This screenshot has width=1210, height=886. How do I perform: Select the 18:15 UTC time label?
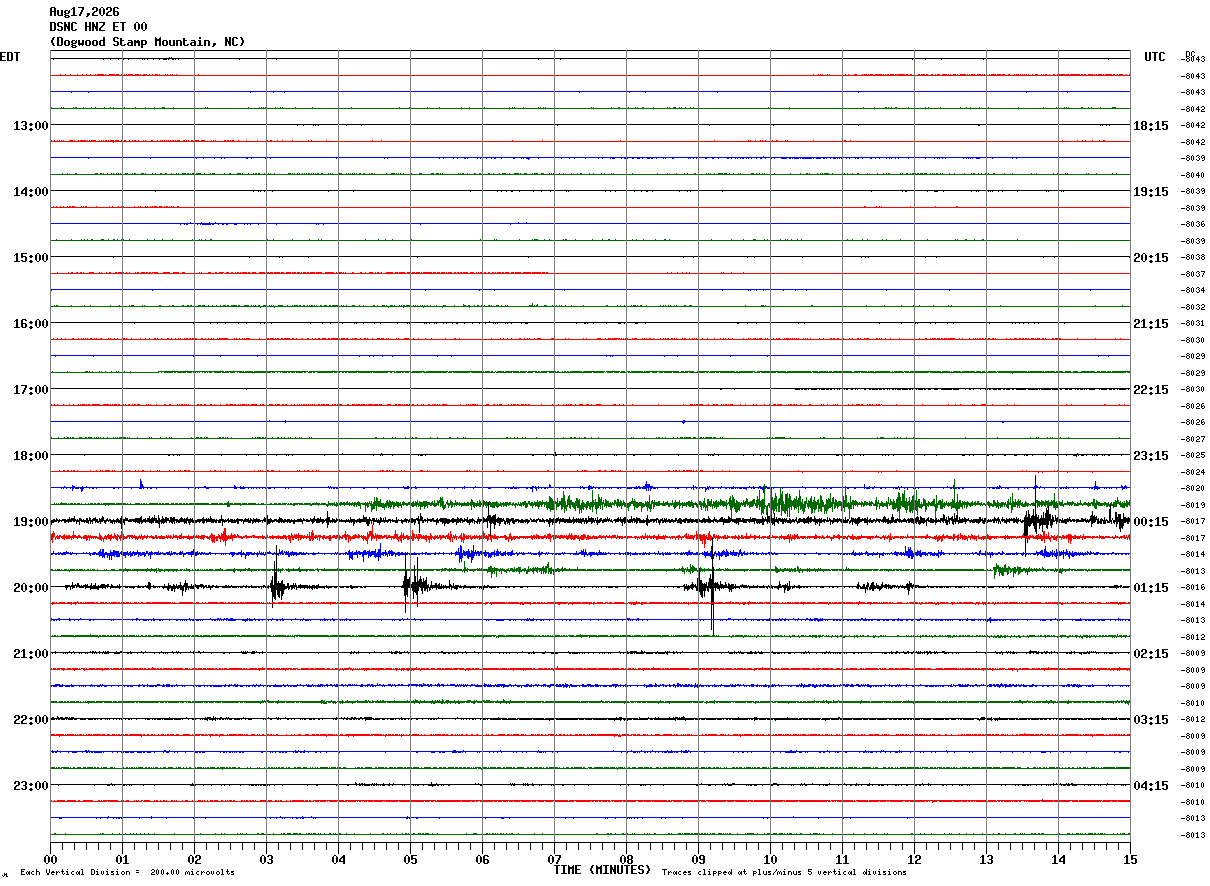tap(1150, 126)
